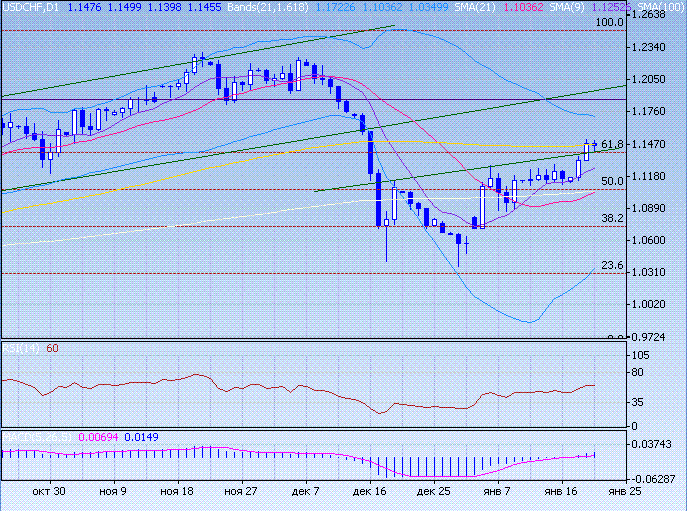The image size is (687, 511).
Task: Click the RSI 80 level on the scale
Action: tap(636, 373)
